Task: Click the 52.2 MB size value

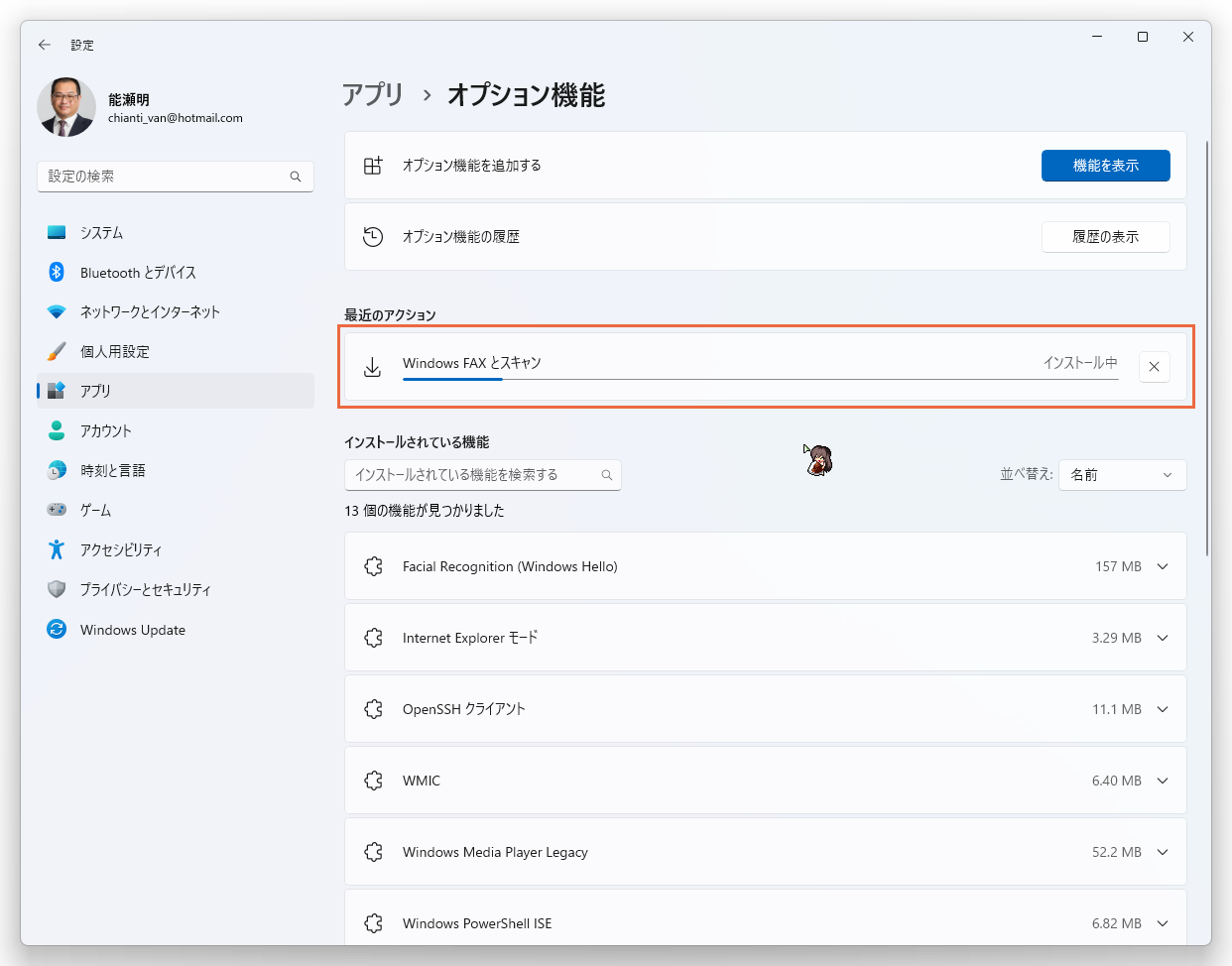Action: pos(1117,852)
